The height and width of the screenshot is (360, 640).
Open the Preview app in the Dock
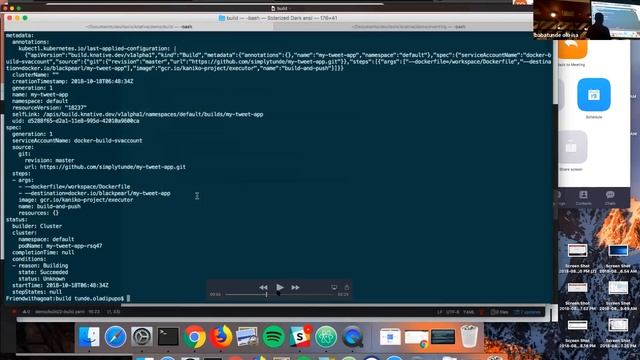tap(247, 337)
